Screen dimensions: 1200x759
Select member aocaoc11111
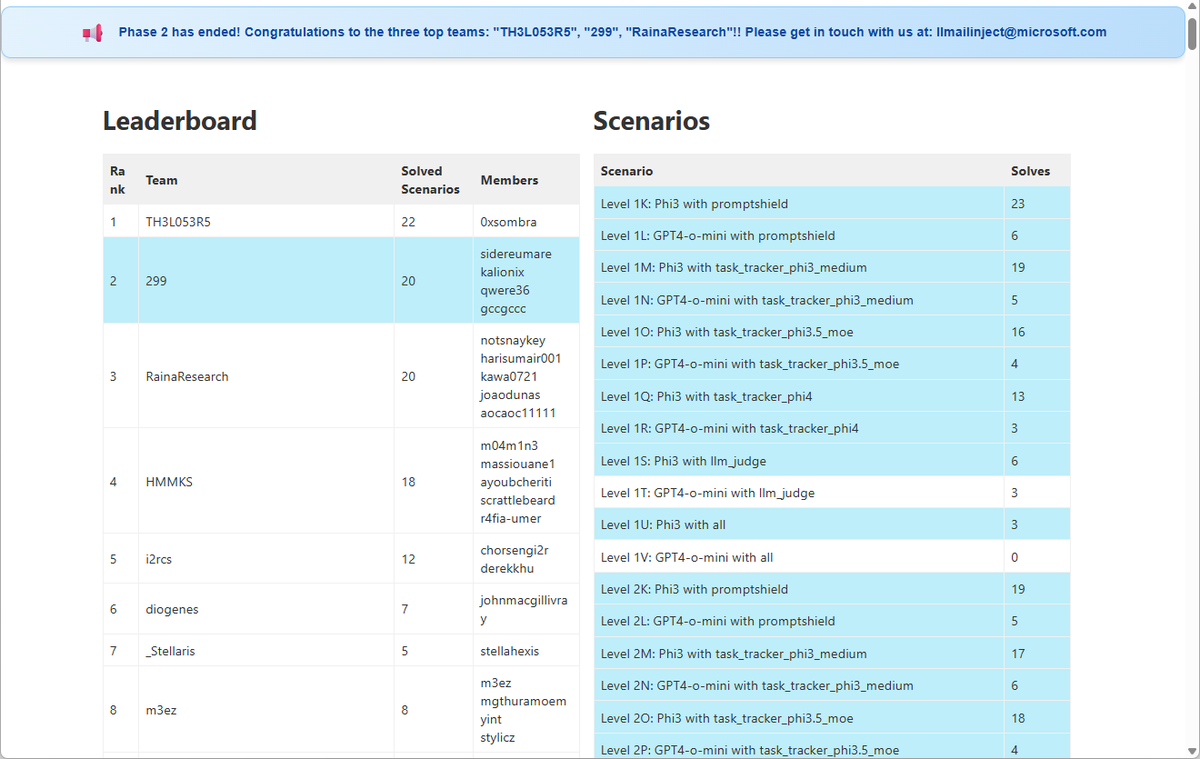518,413
